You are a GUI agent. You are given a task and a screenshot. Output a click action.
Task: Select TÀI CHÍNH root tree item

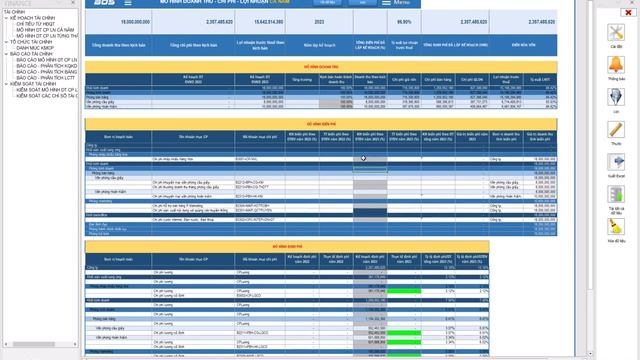pos(14,12)
